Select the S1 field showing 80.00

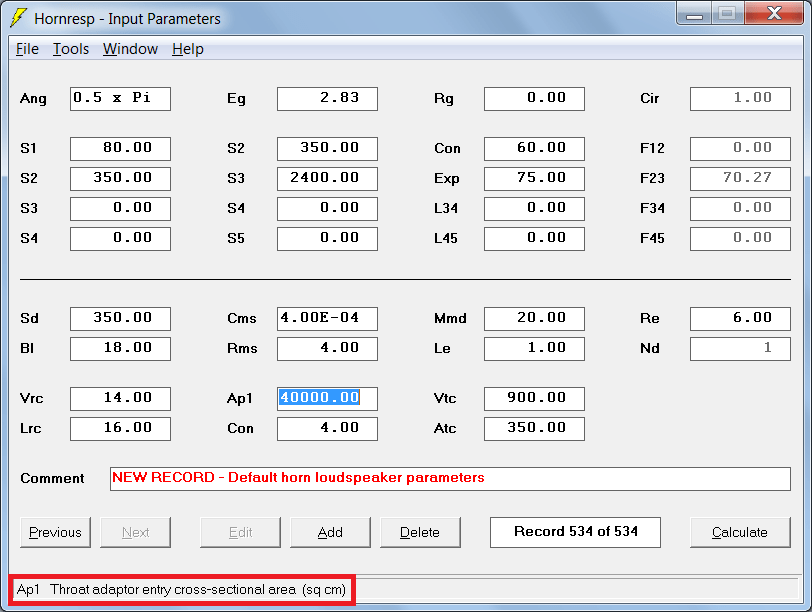tap(121, 149)
